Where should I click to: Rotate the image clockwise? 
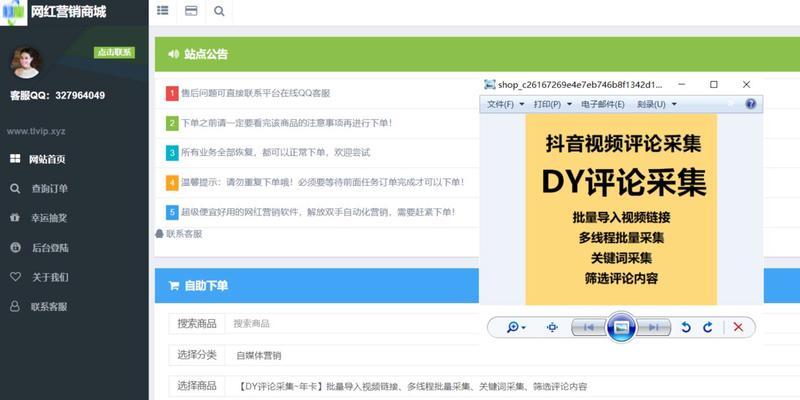708,327
